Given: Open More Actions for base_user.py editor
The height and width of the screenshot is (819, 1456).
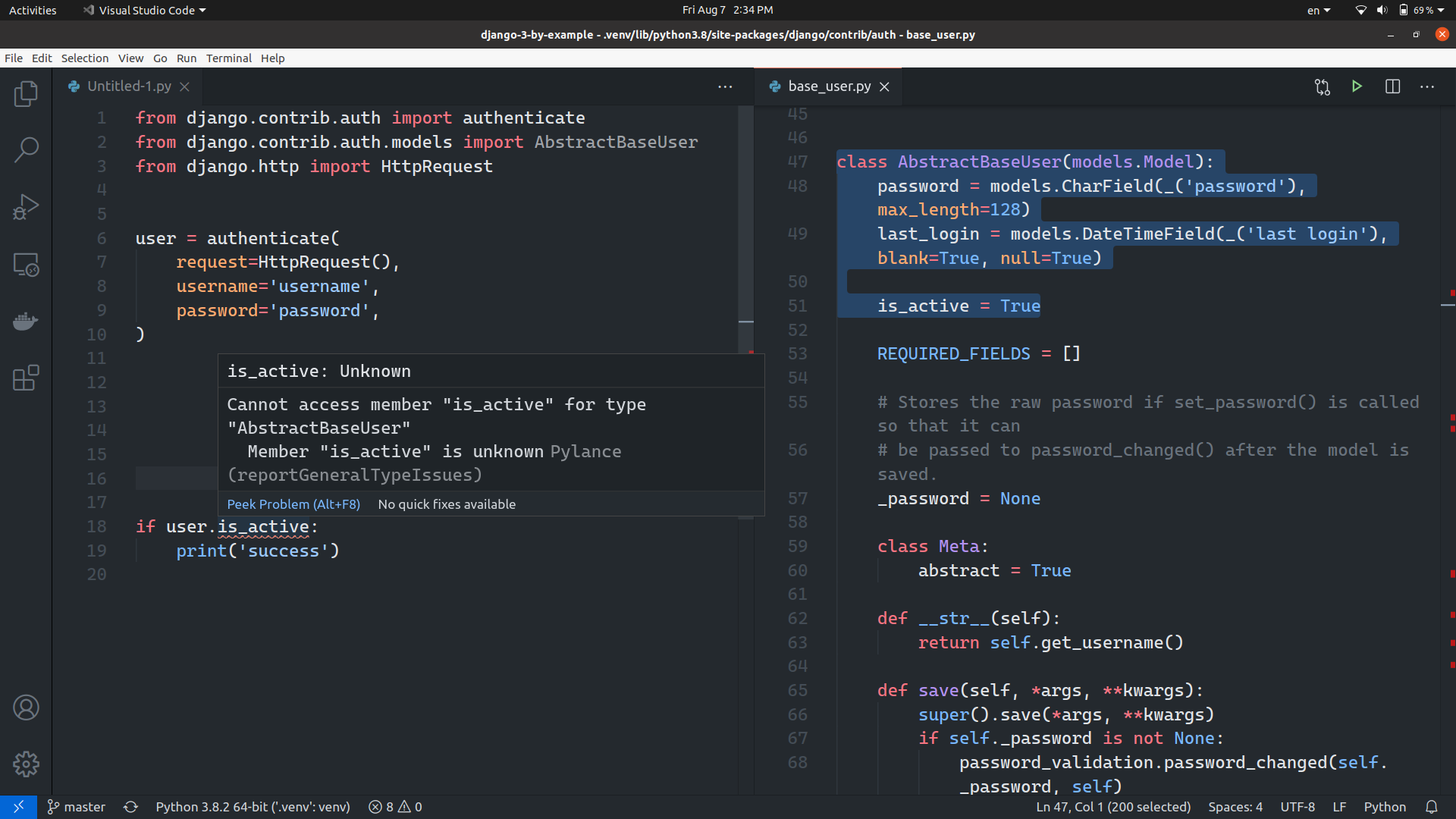Looking at the screenshot, I should 1427,86.
